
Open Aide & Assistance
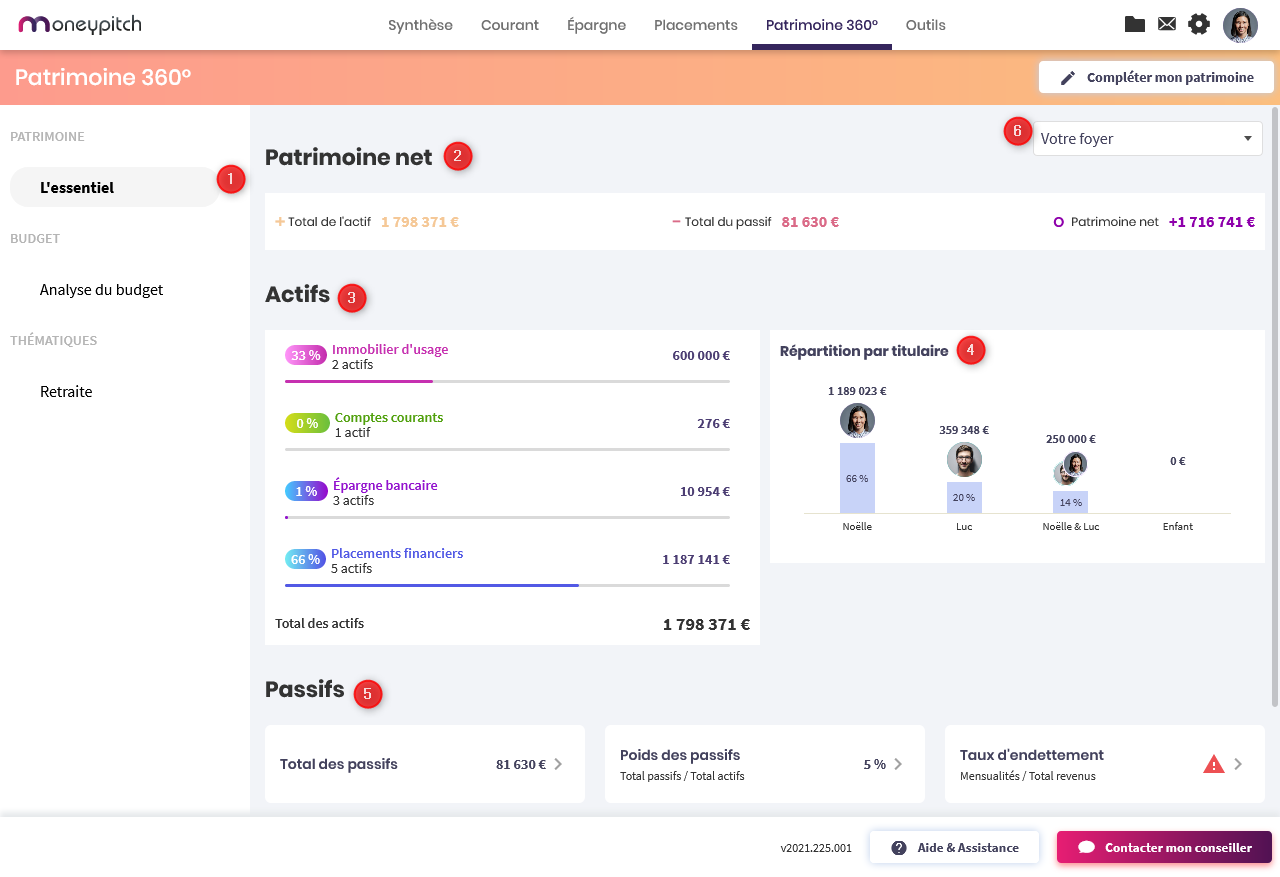tap(954, 848)
